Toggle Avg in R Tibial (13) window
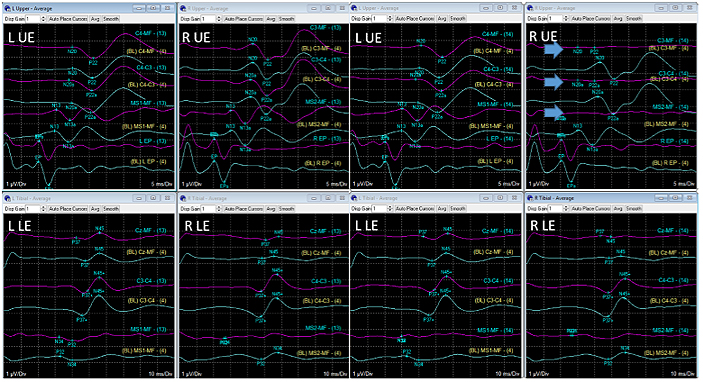The width and height of the screenshot is (703, 382). (271, 208)
